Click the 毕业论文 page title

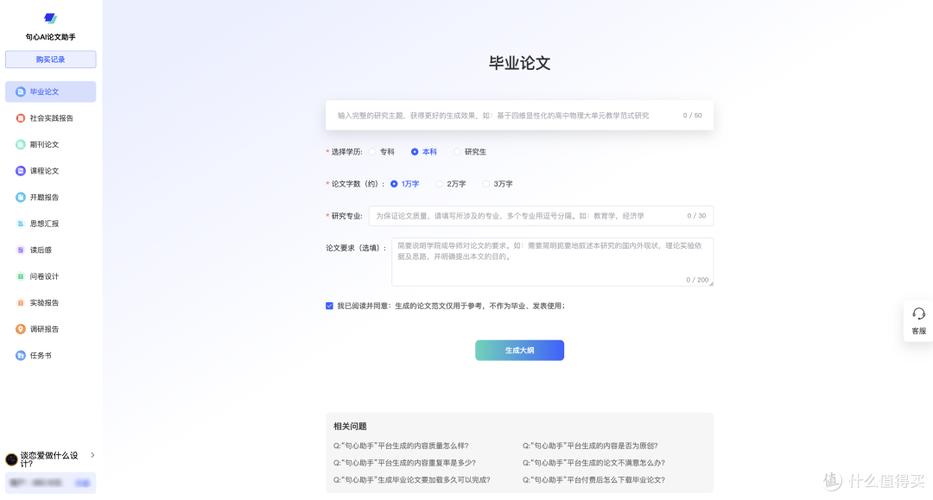point(519,63)
